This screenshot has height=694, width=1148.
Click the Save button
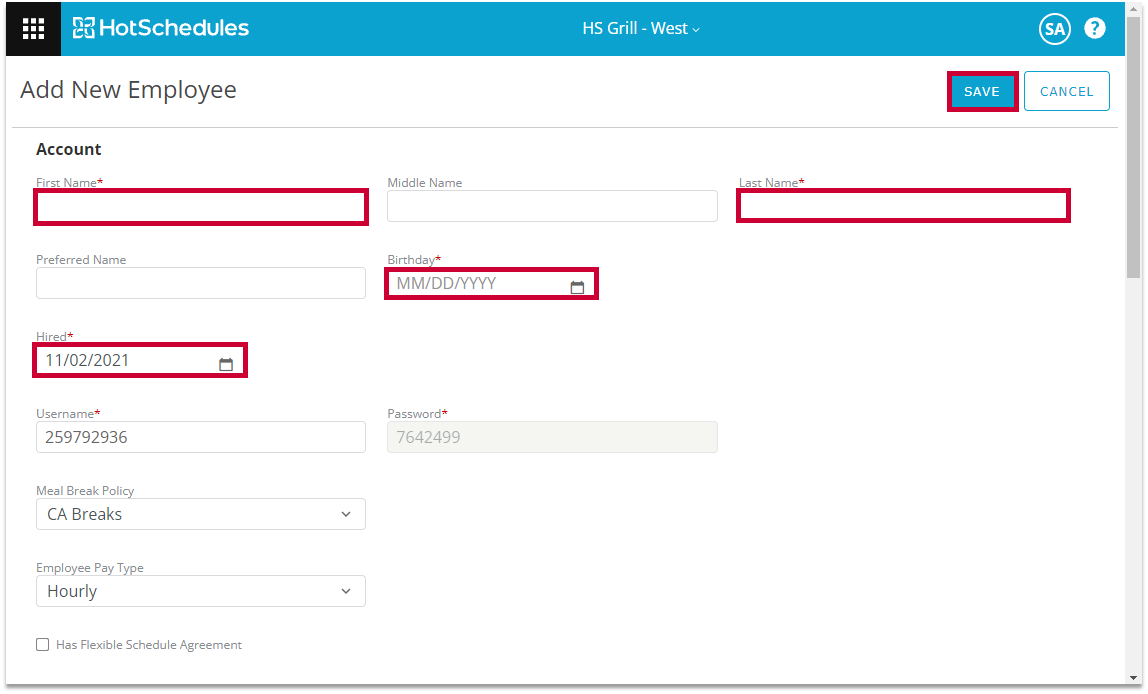(x=982, y=91)
